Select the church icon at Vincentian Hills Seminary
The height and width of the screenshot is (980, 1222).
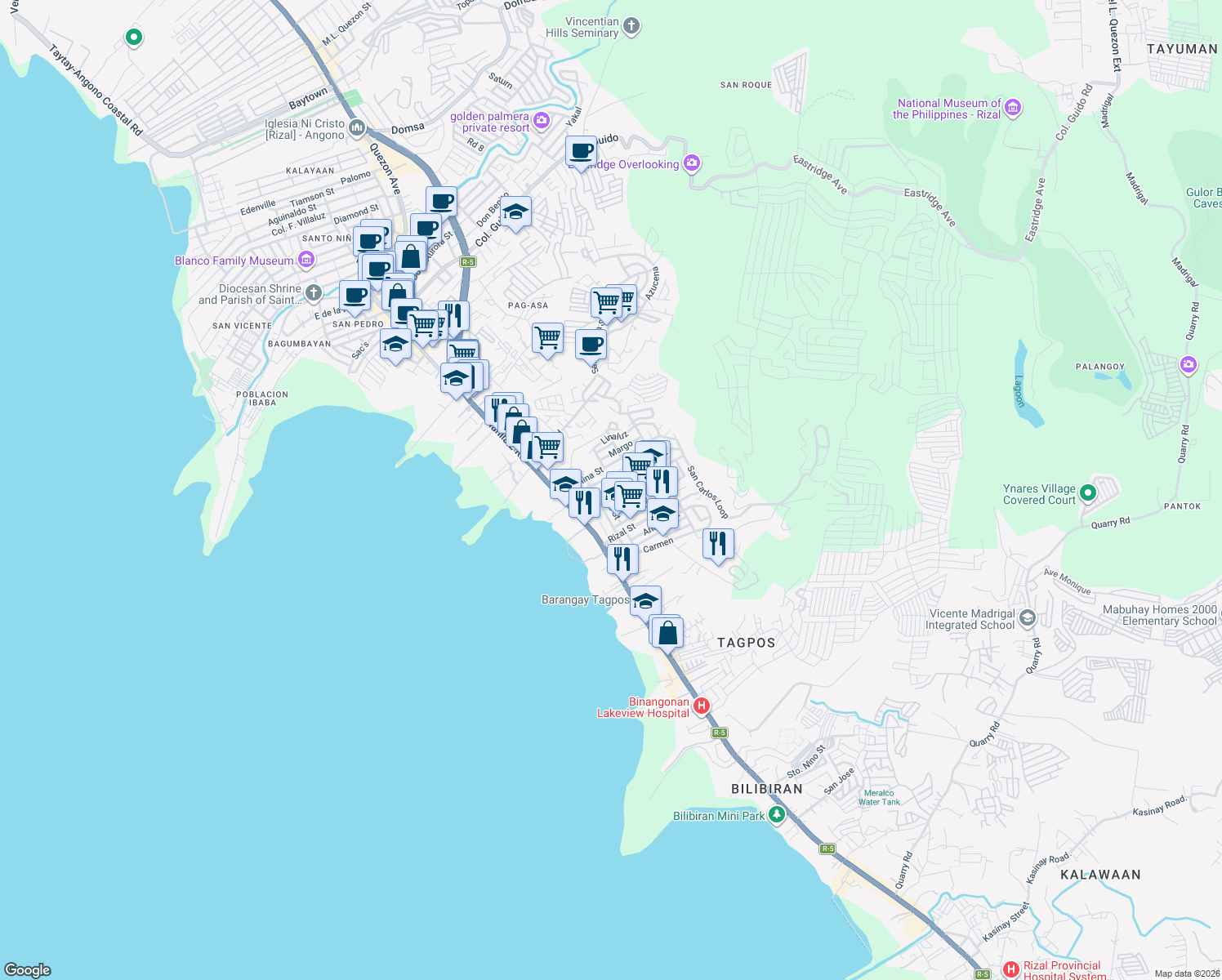click(630, 24)
